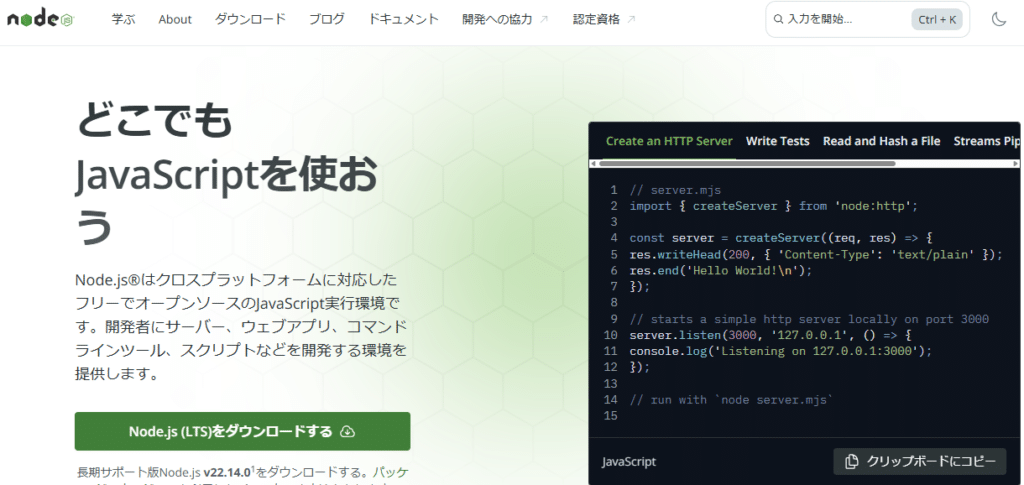Toggle dark mode moon icon
The height and width of the screenshot is (485, 1024).
[x=999, y=20]
